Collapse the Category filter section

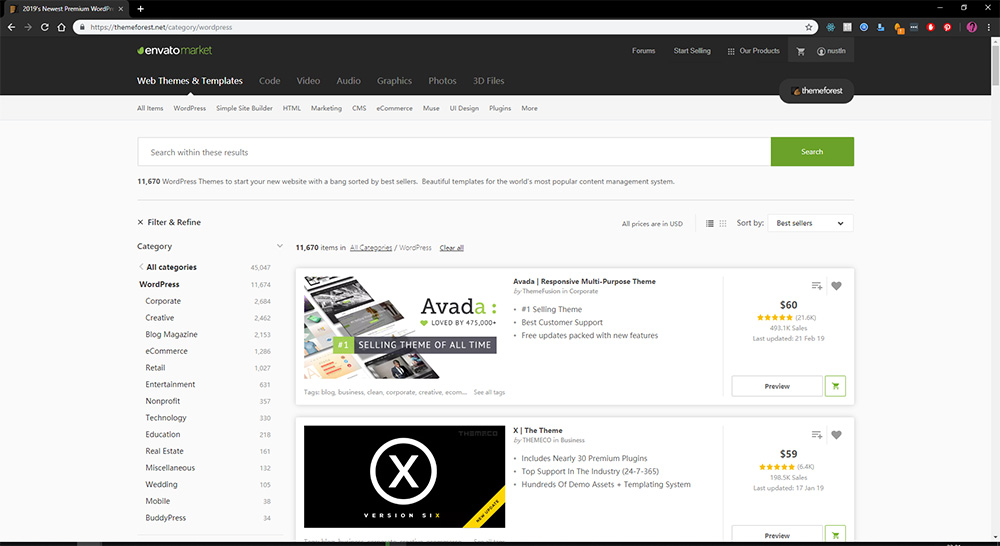coord(279,246)
